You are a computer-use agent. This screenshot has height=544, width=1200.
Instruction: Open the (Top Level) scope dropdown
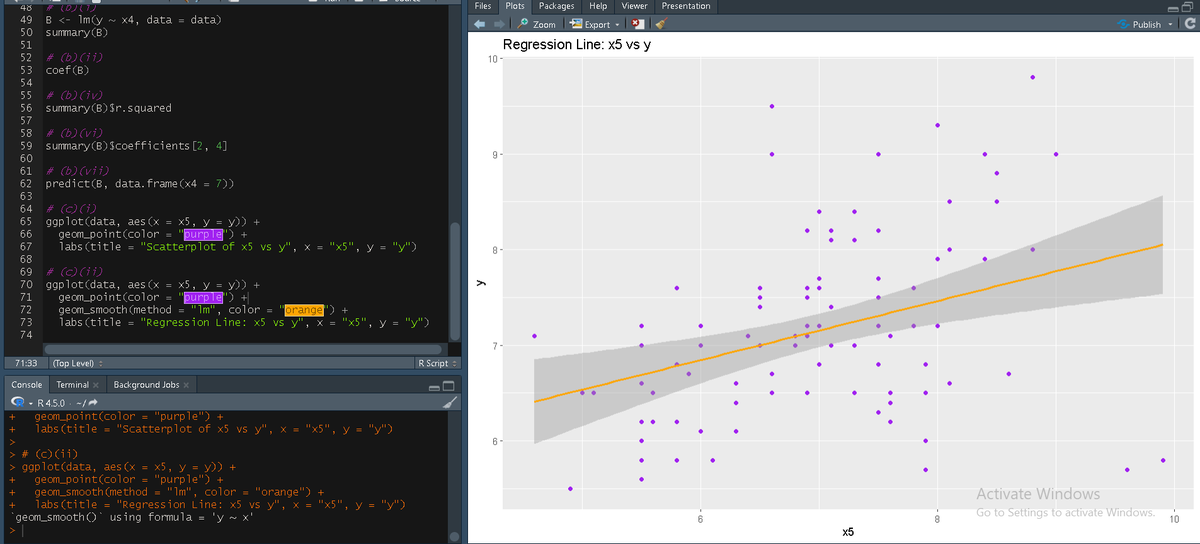(x=78, y=362)
